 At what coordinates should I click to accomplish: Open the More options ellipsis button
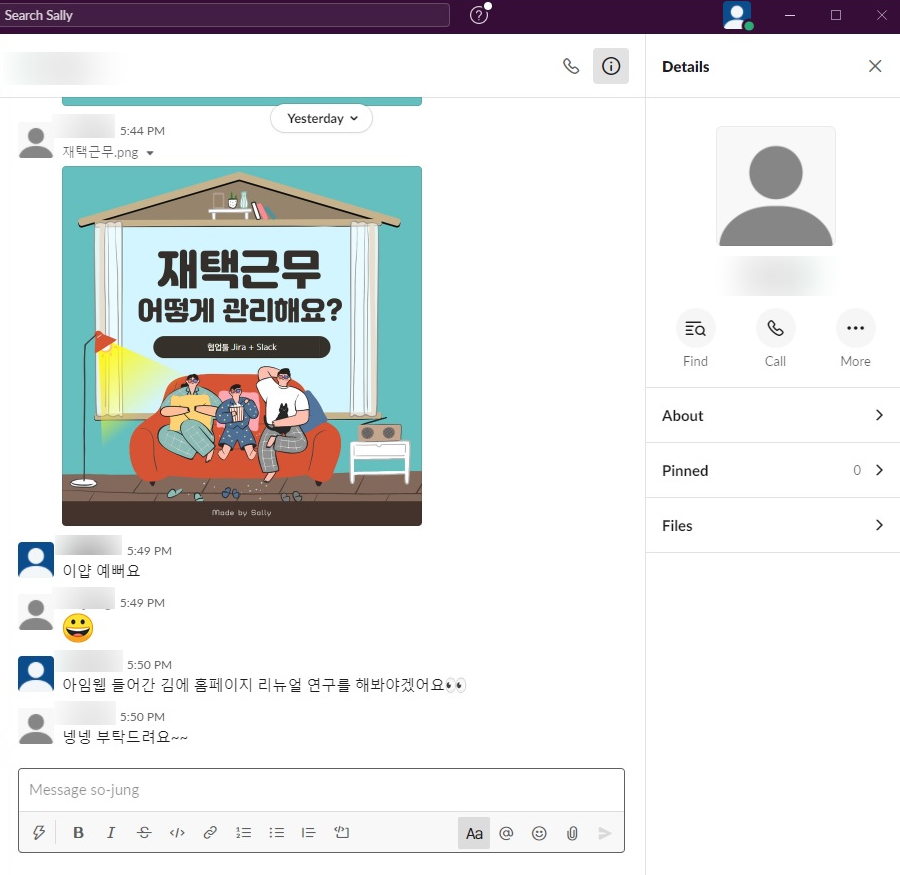pyautogui.click(x=855, y=328)
